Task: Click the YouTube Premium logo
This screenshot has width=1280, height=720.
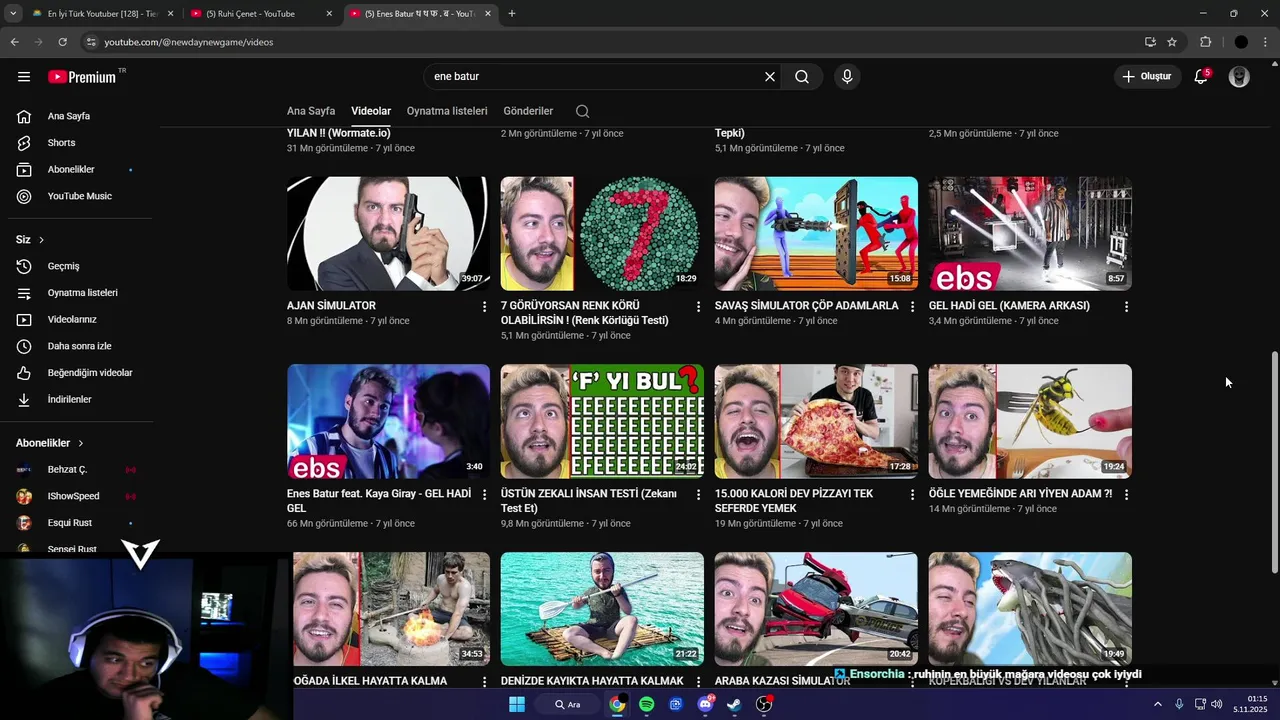Action: (x=82, y=77)
